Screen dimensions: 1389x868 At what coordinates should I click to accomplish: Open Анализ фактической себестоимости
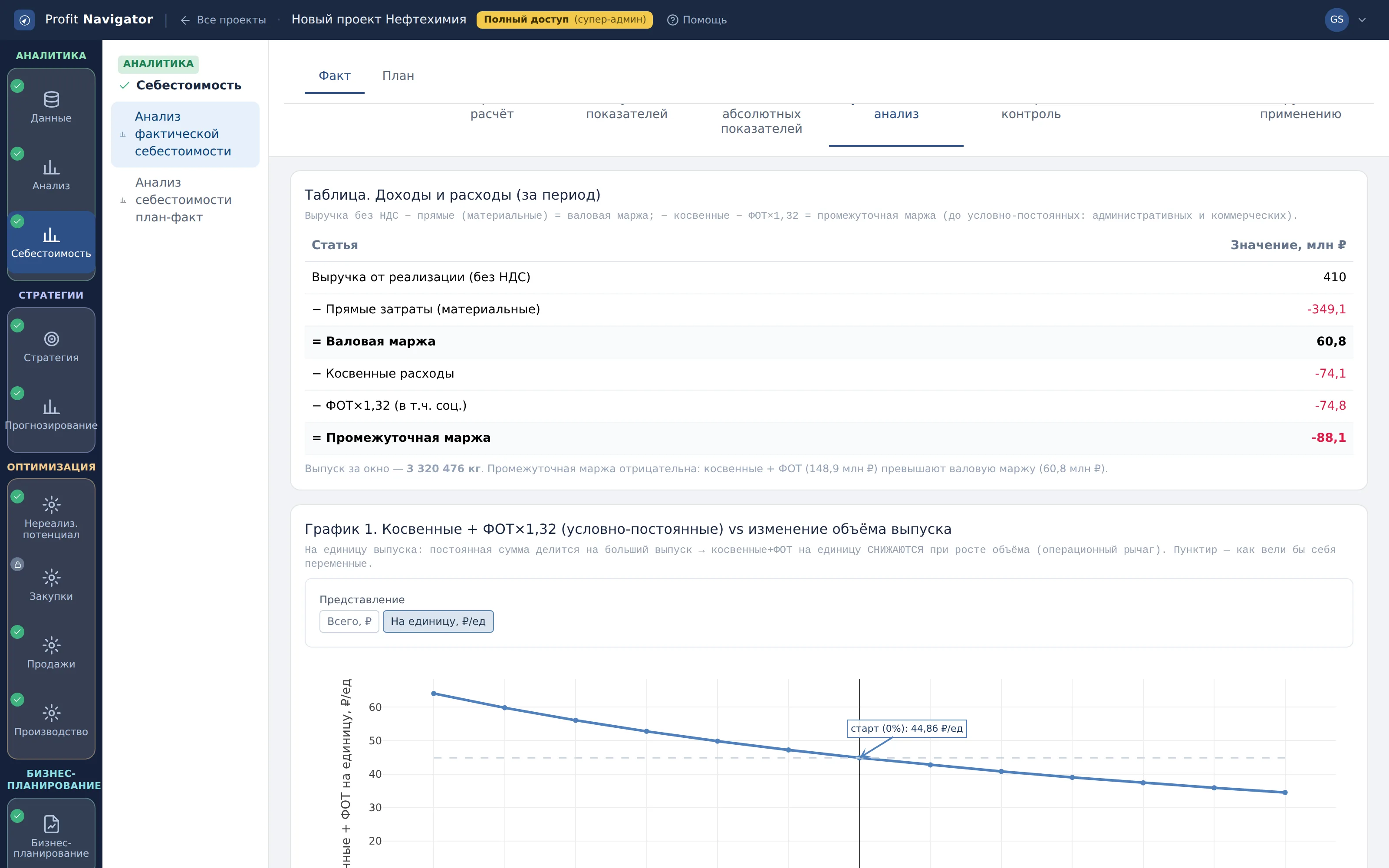tap(185, 135)
